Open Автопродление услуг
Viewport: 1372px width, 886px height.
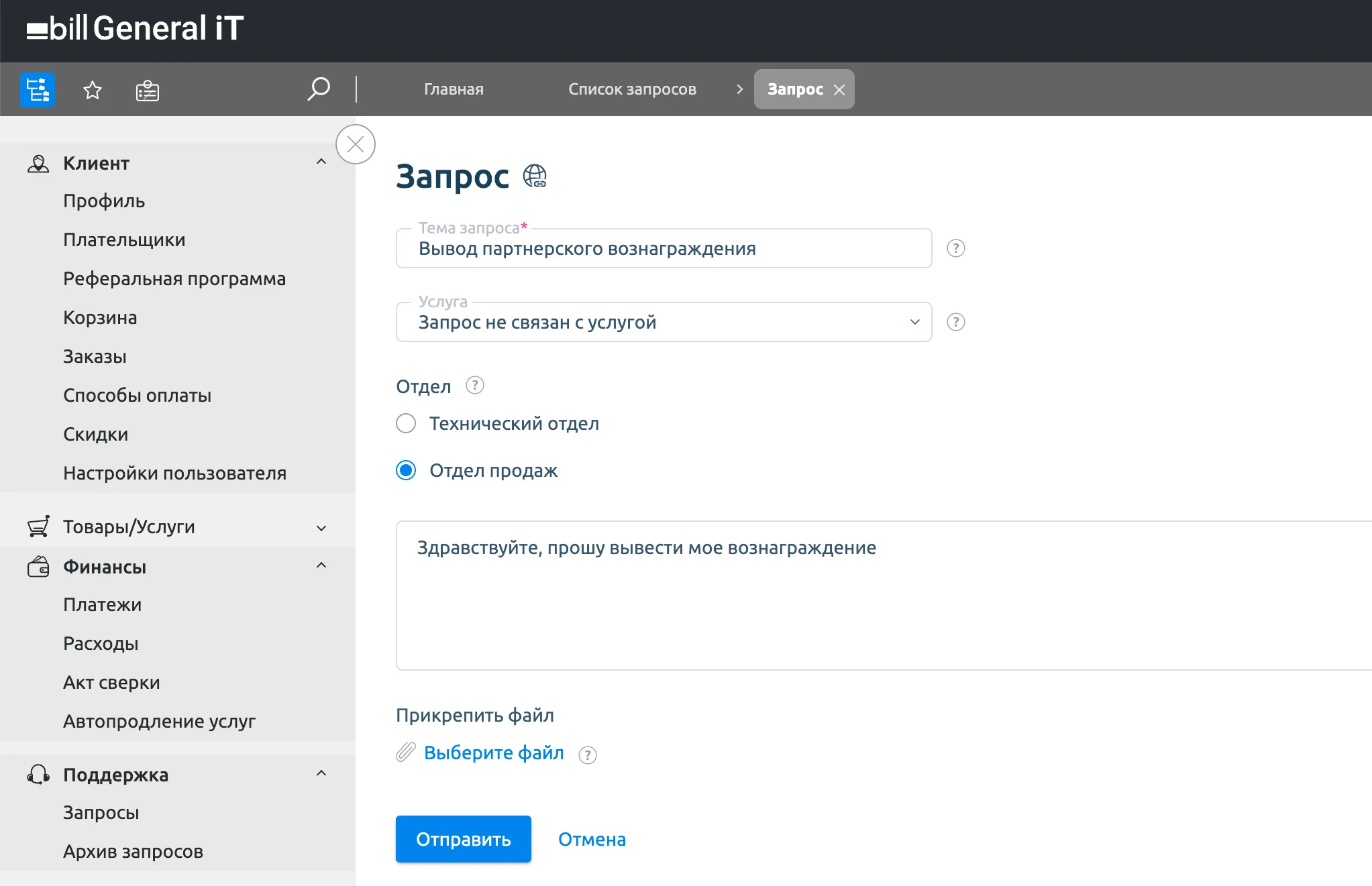[x=159, y=721]
